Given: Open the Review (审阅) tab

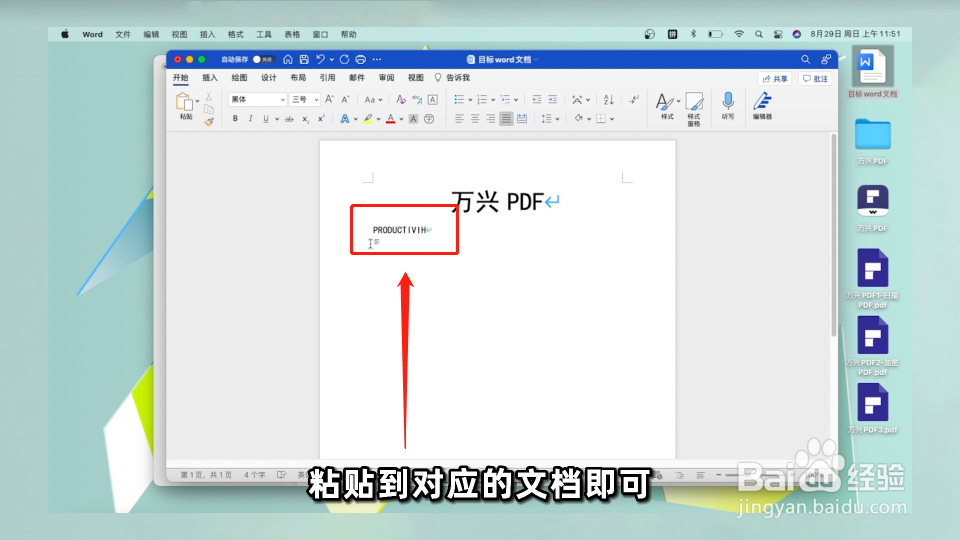Looking at the screenshot, I should coord(386,78).
